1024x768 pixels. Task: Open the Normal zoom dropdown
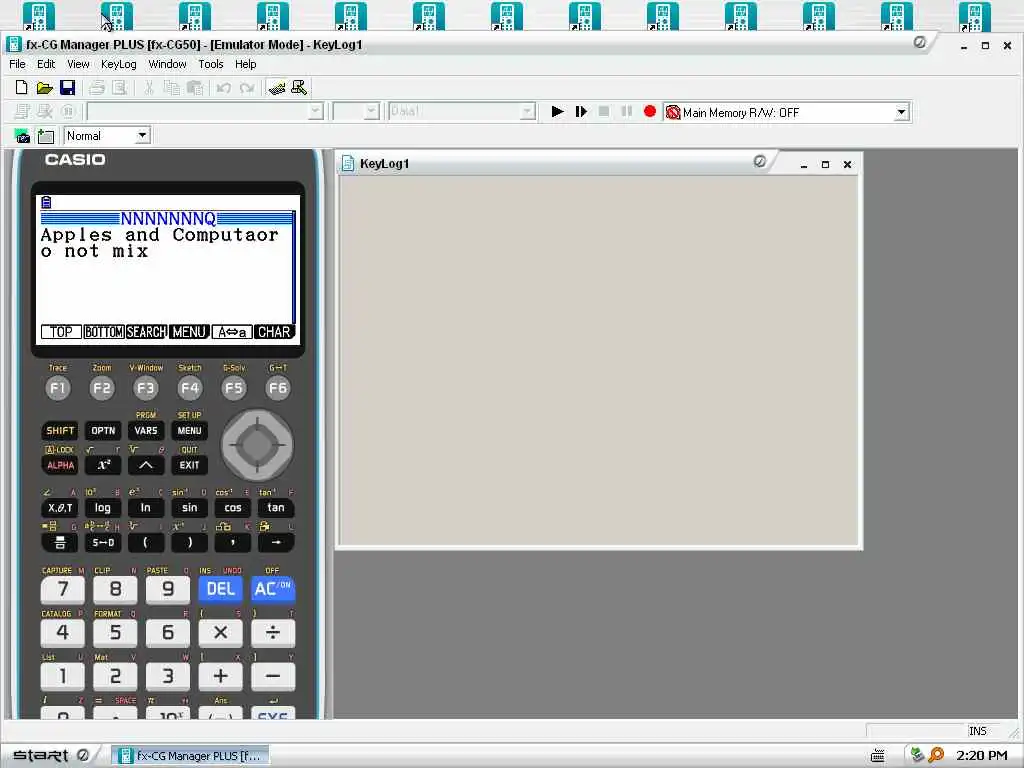coord(142,136)
